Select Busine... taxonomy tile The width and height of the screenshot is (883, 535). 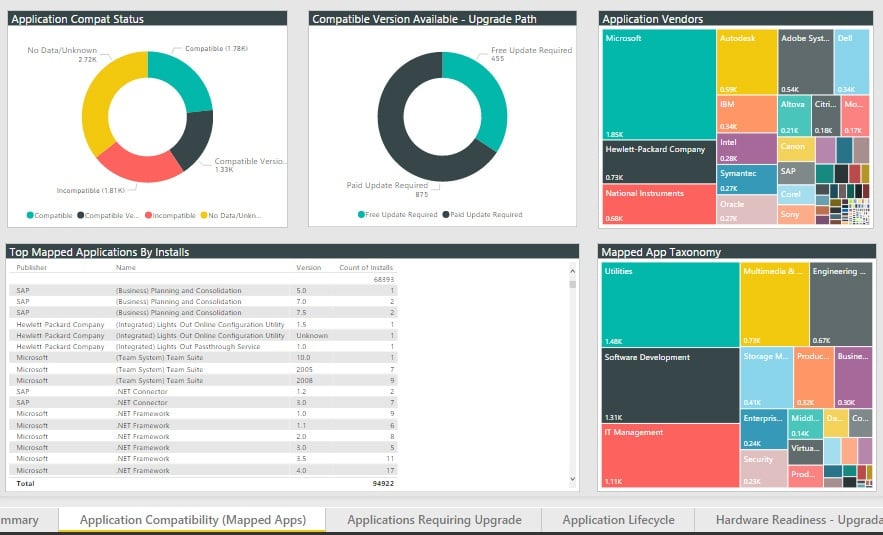(854, 377)
